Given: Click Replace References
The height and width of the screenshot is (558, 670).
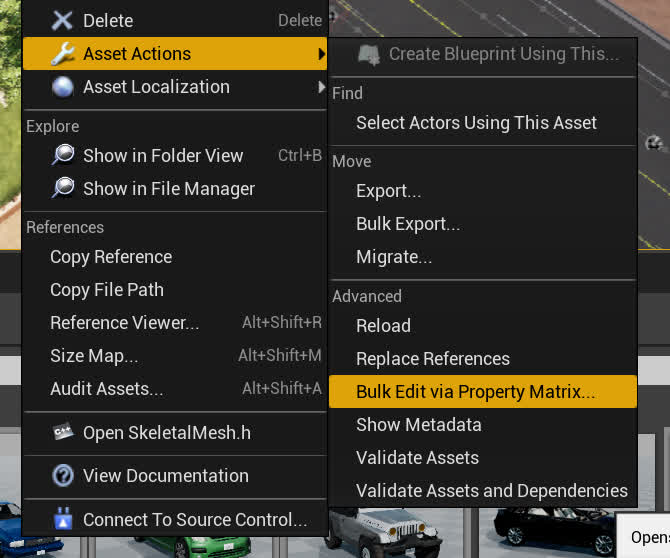Looking at the screenshot, I should (x=432, y=359).
